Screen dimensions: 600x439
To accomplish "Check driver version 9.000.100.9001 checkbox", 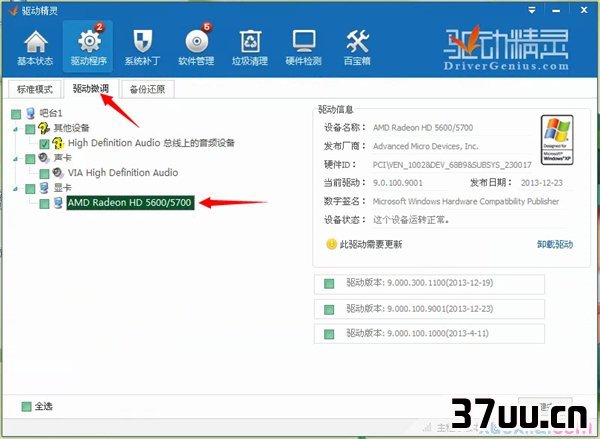I will (329, 309).
